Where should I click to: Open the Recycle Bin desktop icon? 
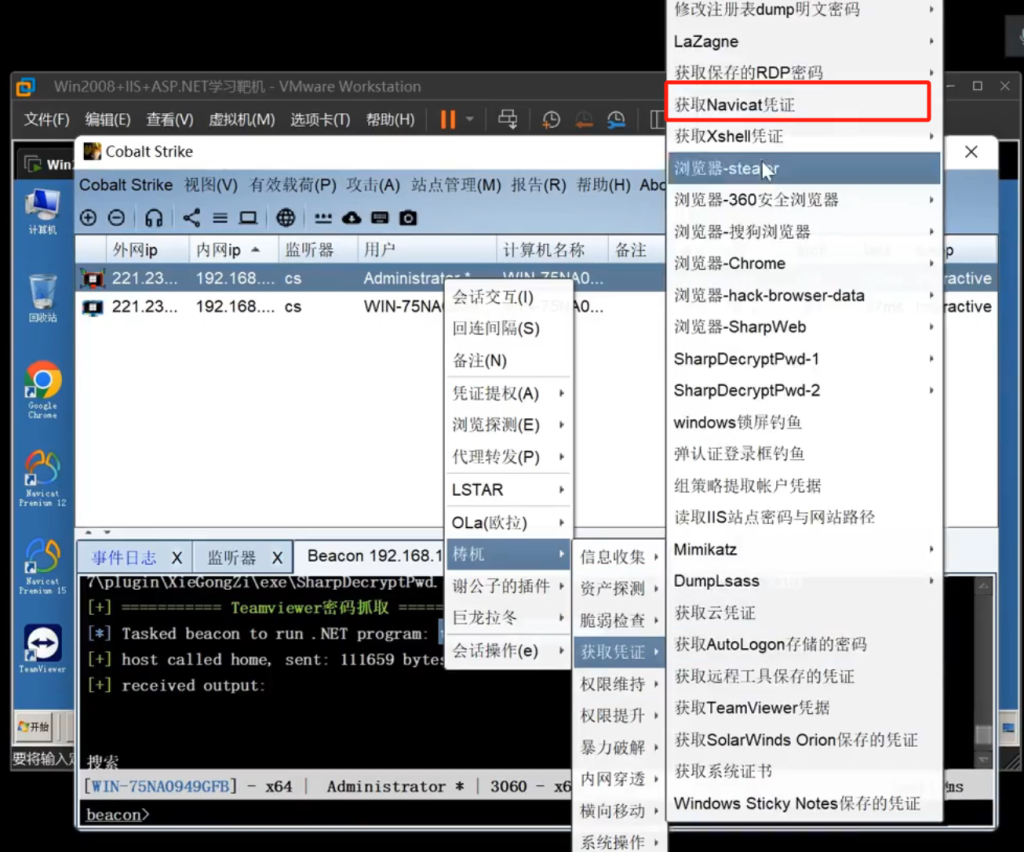click(x=42, y=298)
